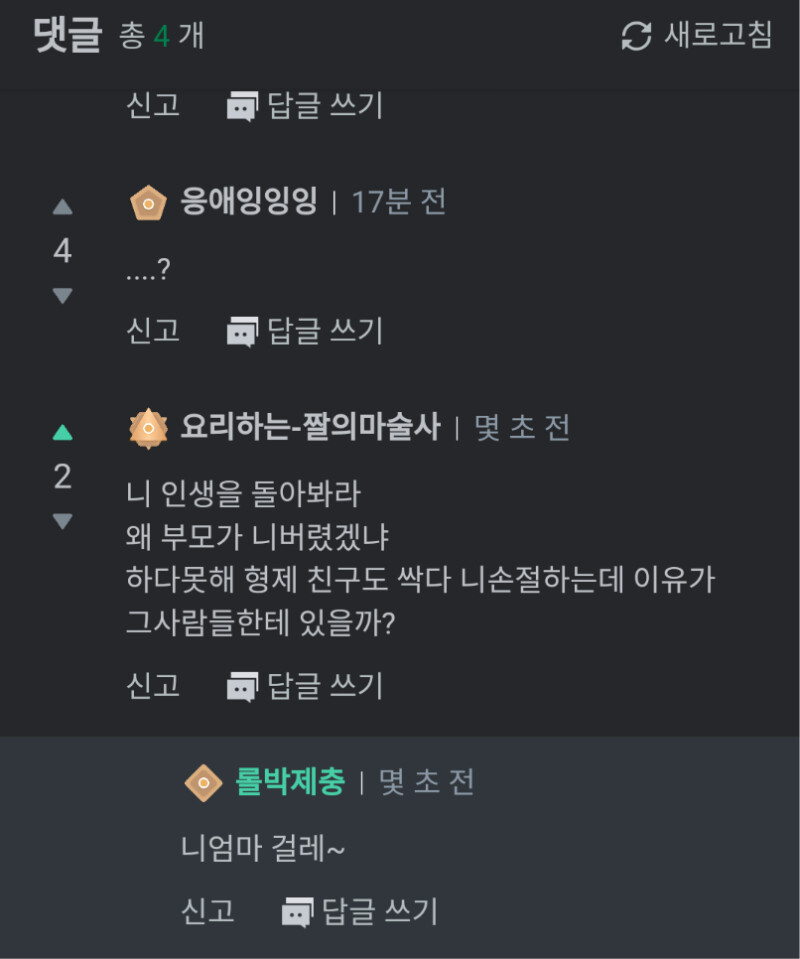Click the refresh icon next to 새로고침
This screenshot has height=959, width=800.
(x=636, y=37)
